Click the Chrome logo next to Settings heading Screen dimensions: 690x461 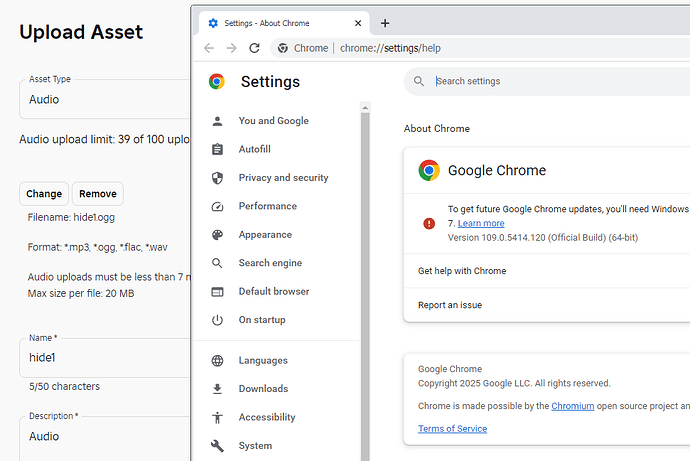pyautogui.click(x=217, y=81)
